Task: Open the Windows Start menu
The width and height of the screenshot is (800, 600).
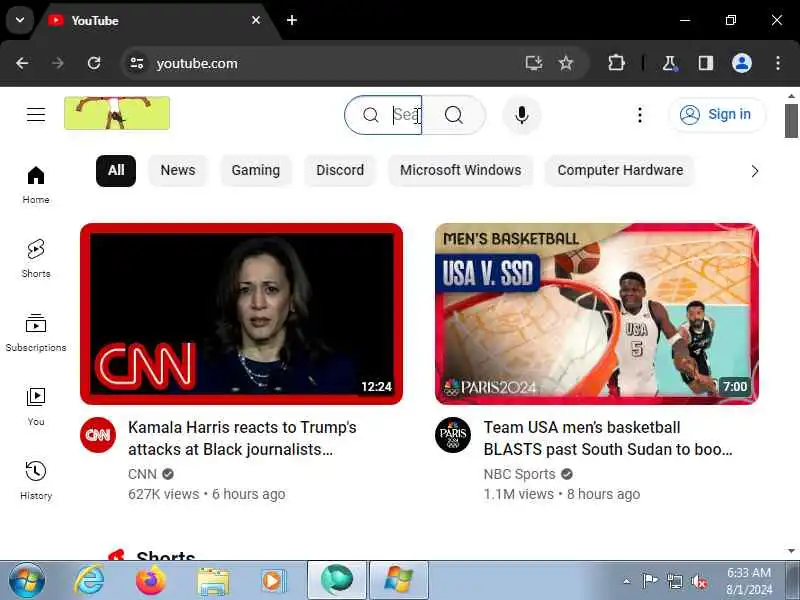Action: pyautogui.click(x=26, y=581)
